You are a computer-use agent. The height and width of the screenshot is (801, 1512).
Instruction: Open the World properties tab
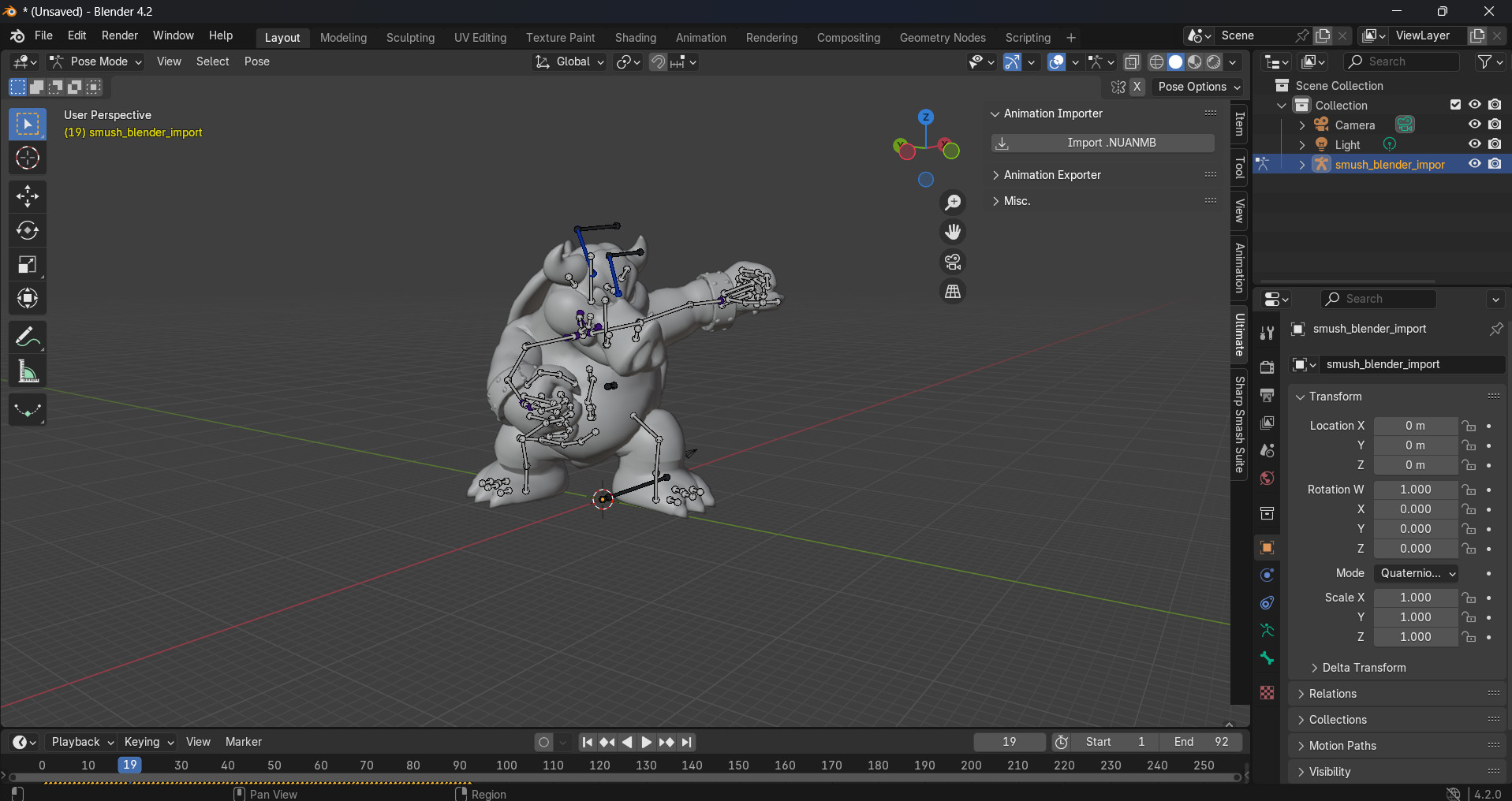1267,478
